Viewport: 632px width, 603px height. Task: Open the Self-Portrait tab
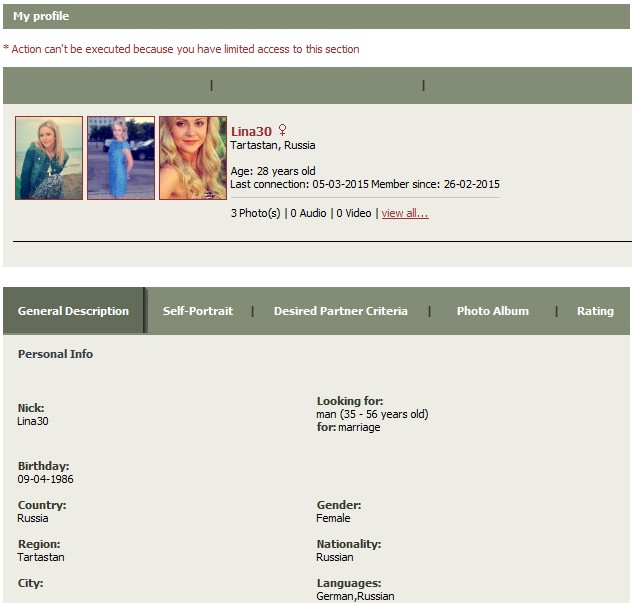[198, 311]
